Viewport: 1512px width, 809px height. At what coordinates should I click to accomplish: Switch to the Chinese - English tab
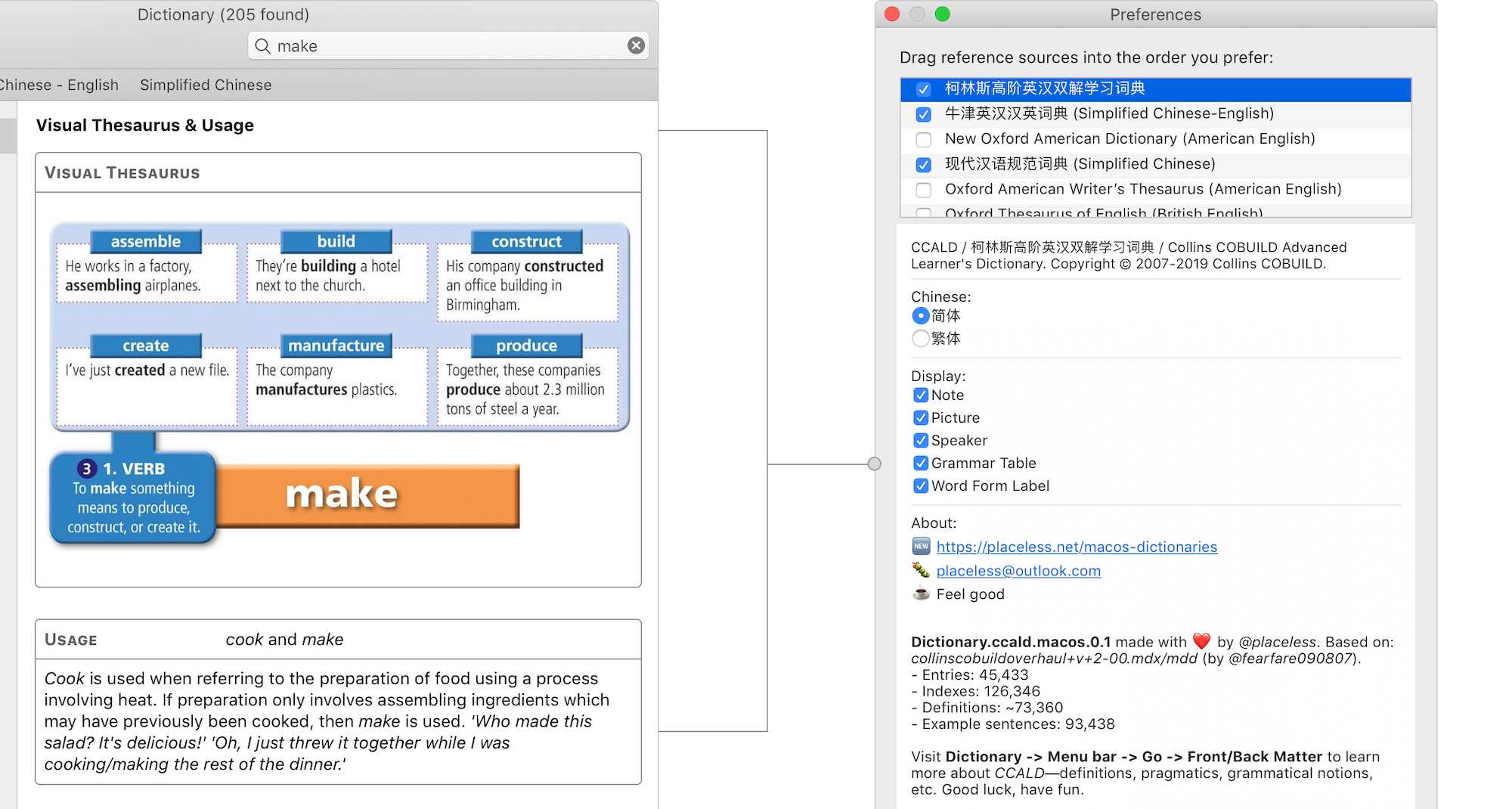tap(59, 85)
